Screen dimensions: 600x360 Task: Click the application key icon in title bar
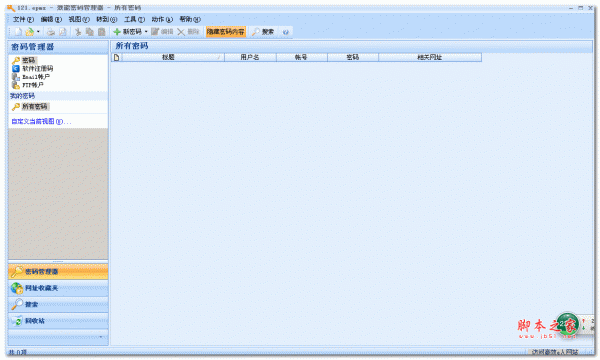[11, 8]
